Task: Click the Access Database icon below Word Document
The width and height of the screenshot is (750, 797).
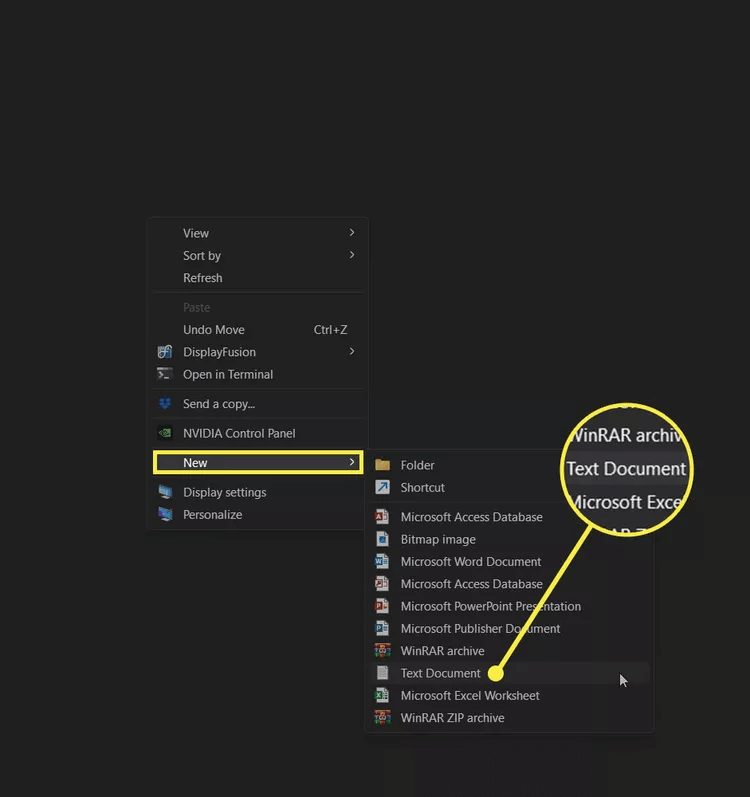Action: pos(382,584)
